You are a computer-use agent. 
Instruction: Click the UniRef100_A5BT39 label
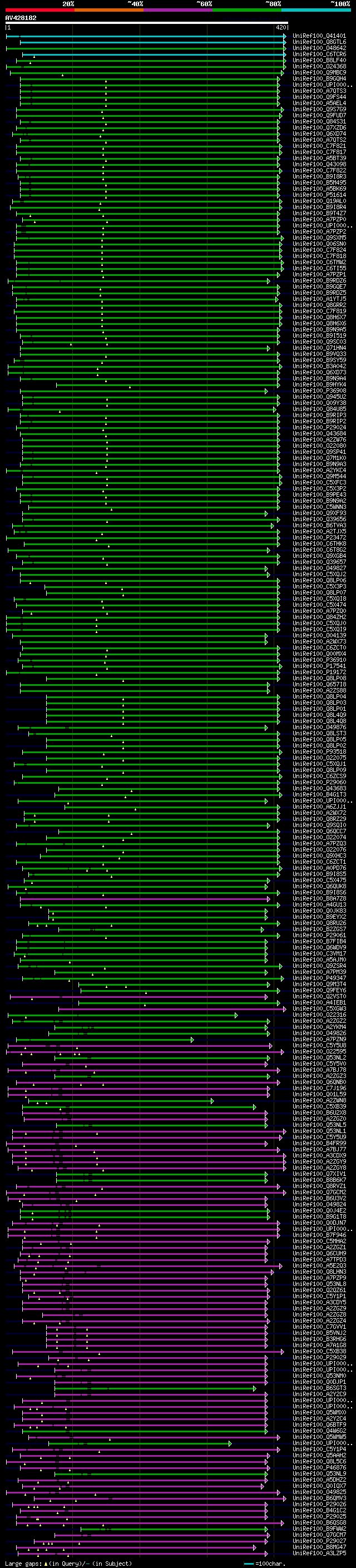tap(319, 157)
